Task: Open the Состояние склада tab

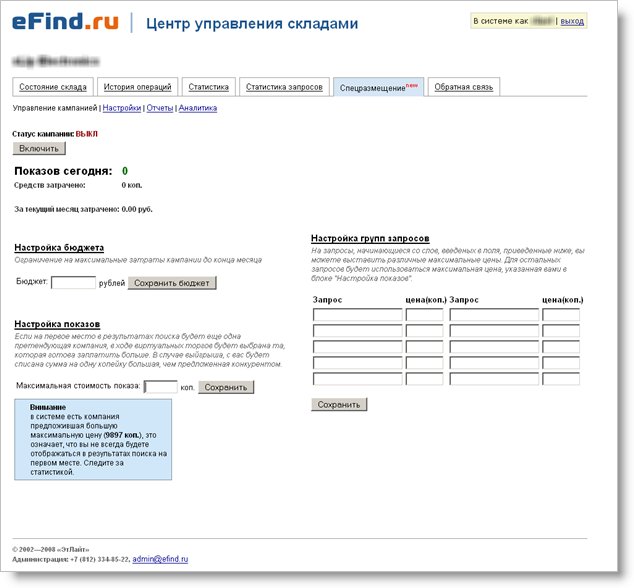Action: point(53,87)
